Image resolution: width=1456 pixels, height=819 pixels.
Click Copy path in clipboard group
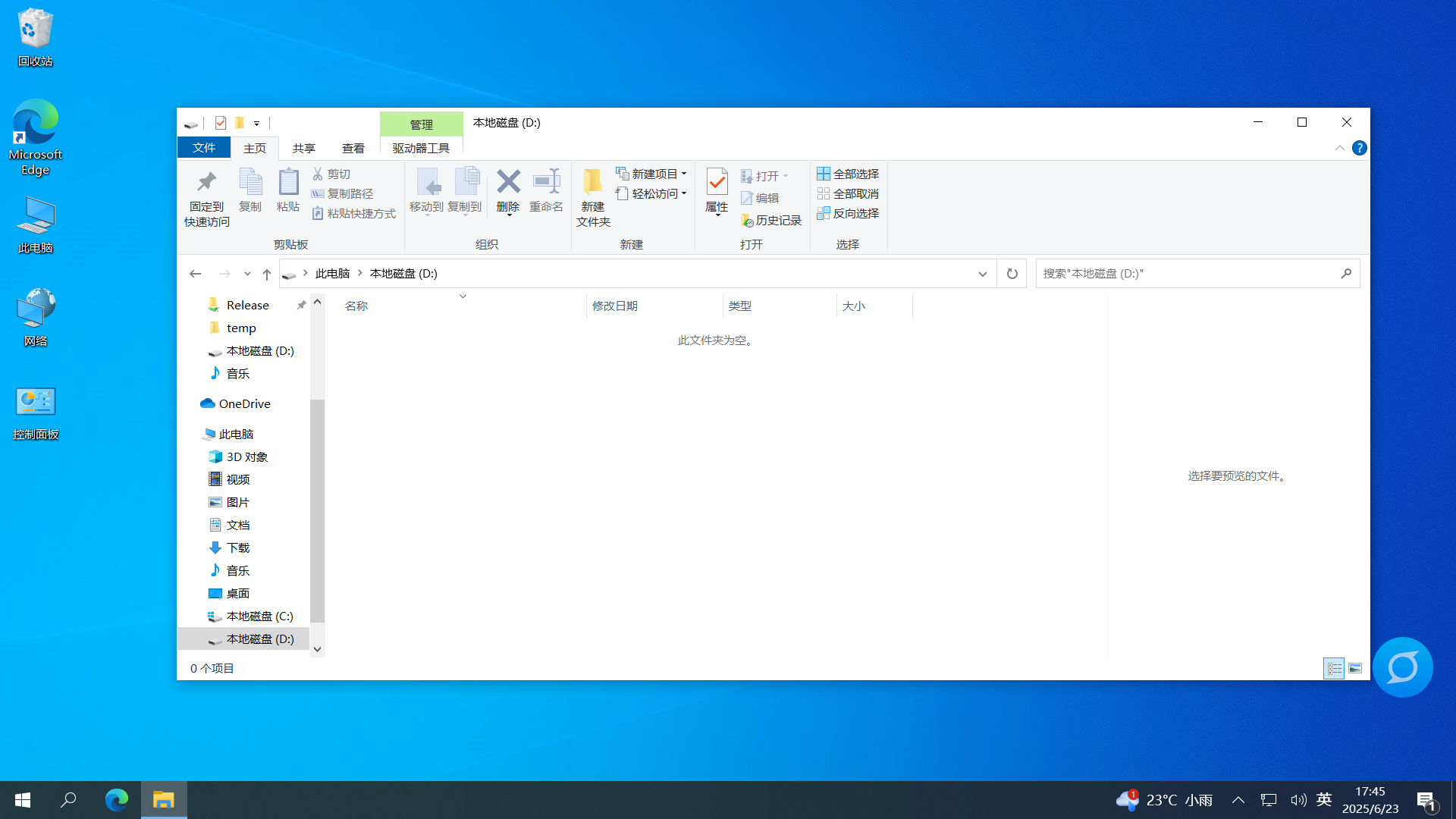point(343,194)
